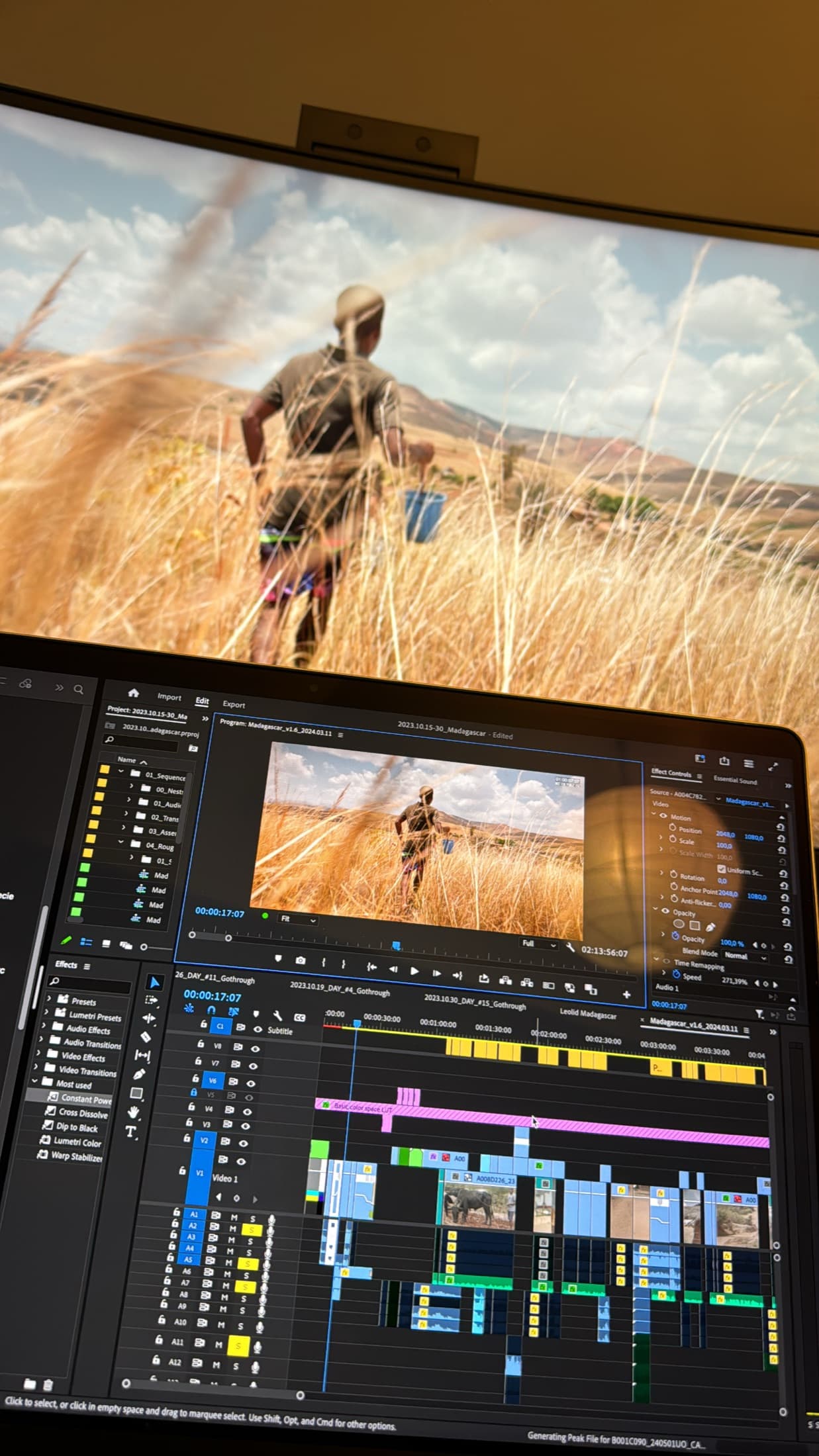The width and height of the screenshot is (819, 1456).
Task: Hide track V2 output eye
Action: (x=244, y=1143)
